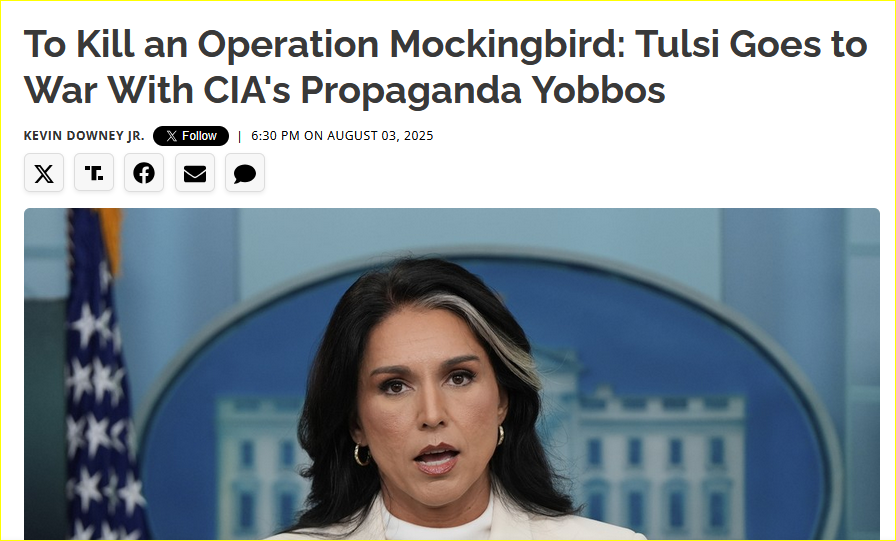This screenshot has width=896, height=541.
Task: Select the 6:30 PM August 03, 2025 timestamp
Action: 342,136
